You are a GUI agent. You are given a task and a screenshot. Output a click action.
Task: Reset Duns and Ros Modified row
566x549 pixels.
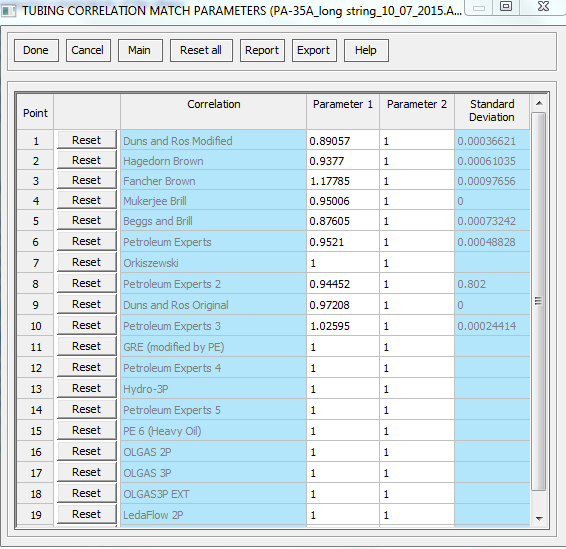[87, 140]
